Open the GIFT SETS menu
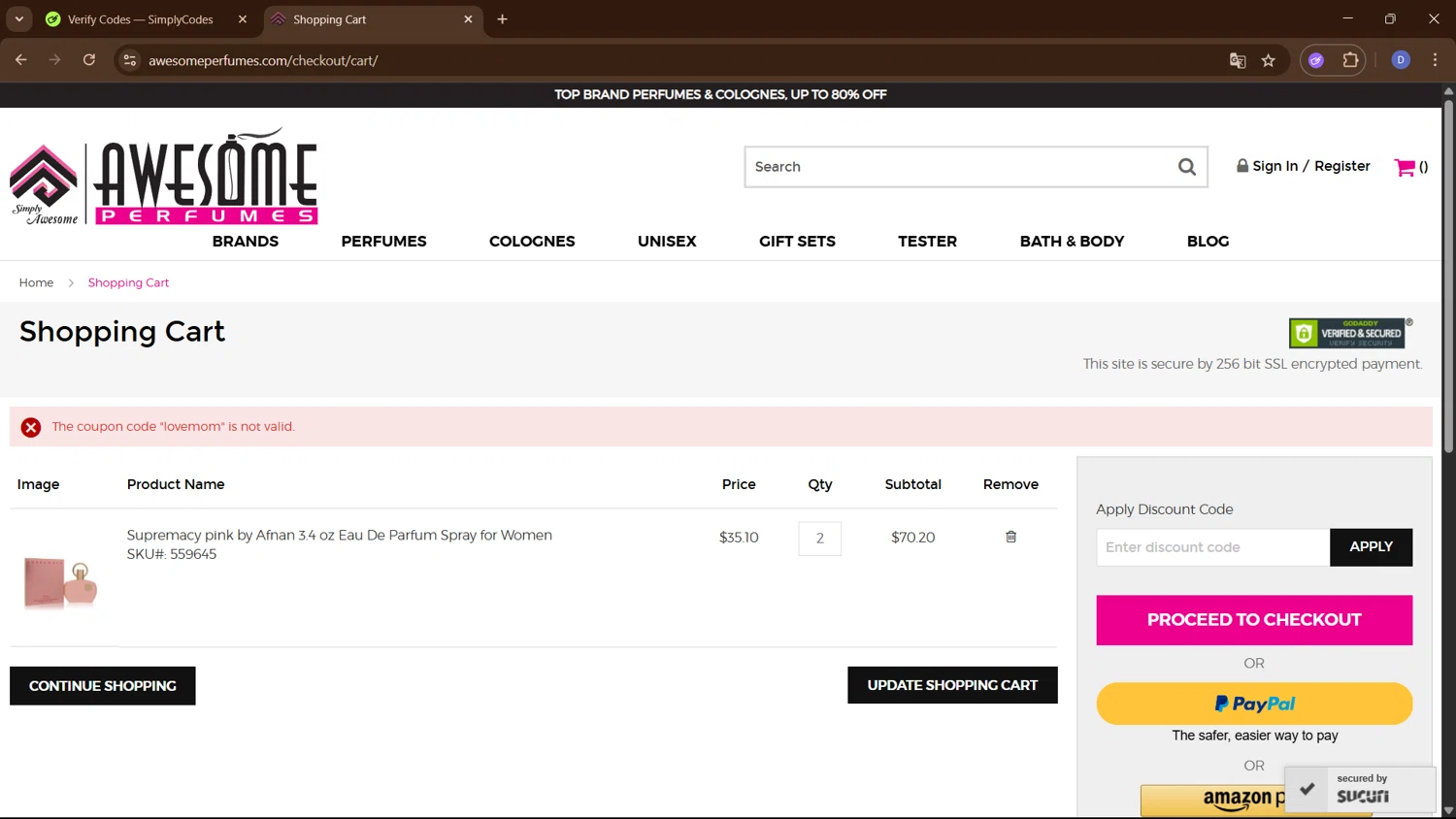Viewport: 1456px width, 819px height. pos(797,242)
